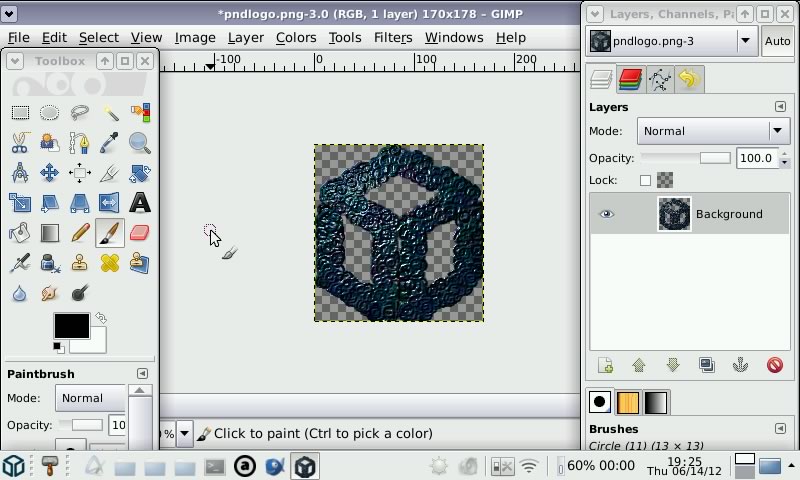Click the Auto button
Image resolution: width=800 pixels, height=480 pixels.
tap(777, 41)
